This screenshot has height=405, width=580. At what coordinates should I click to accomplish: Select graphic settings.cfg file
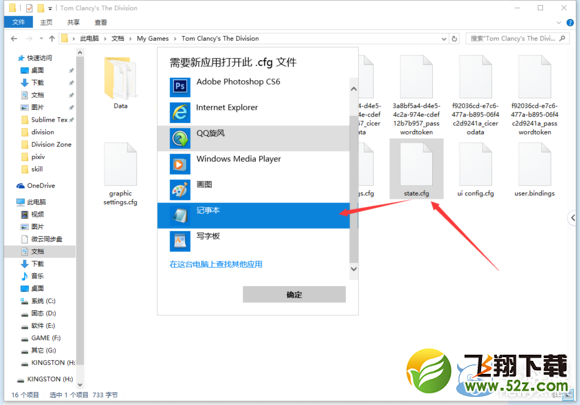[120, 174]
